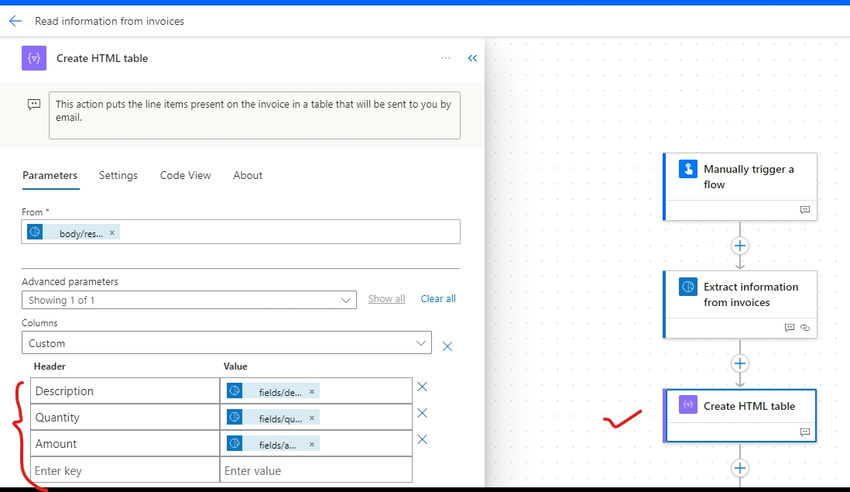Click the Create HTML table card icon
Viewport: 850px width, 492px height.
(688, 404)
